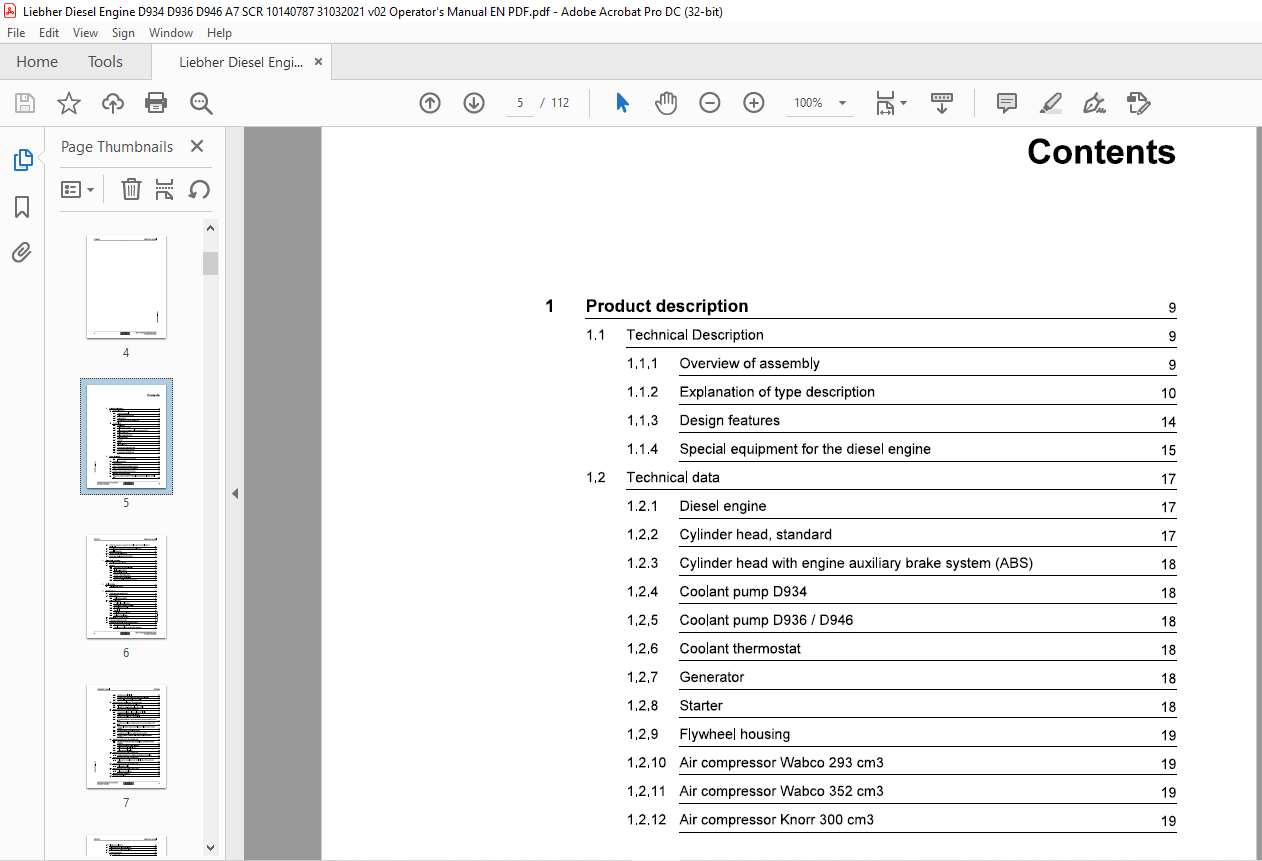The height and width of the screenshot is (861, 1262).
Task: Click the Read mode keyboard icon
Action: tap(942, 103)
